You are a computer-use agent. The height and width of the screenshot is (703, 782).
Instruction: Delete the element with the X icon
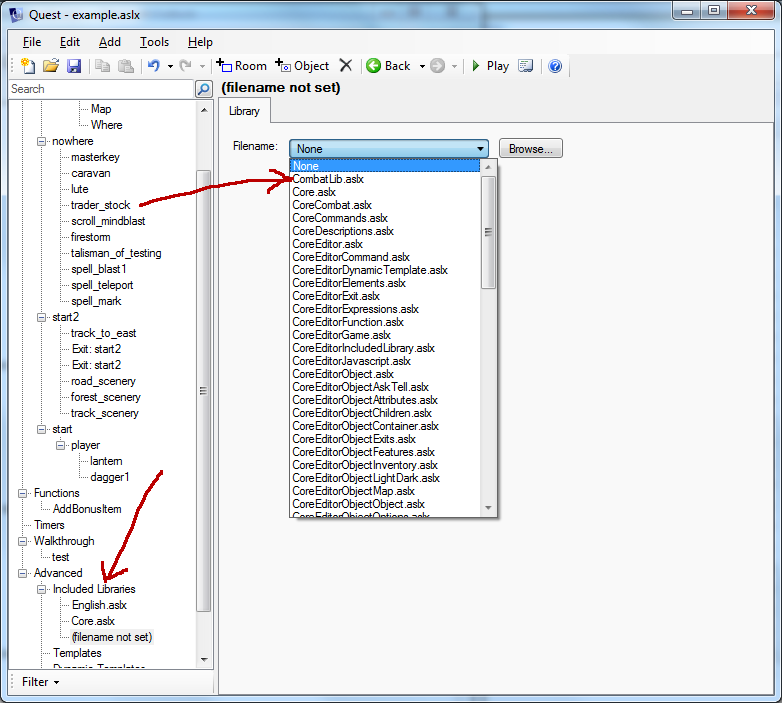pos(346,66)
